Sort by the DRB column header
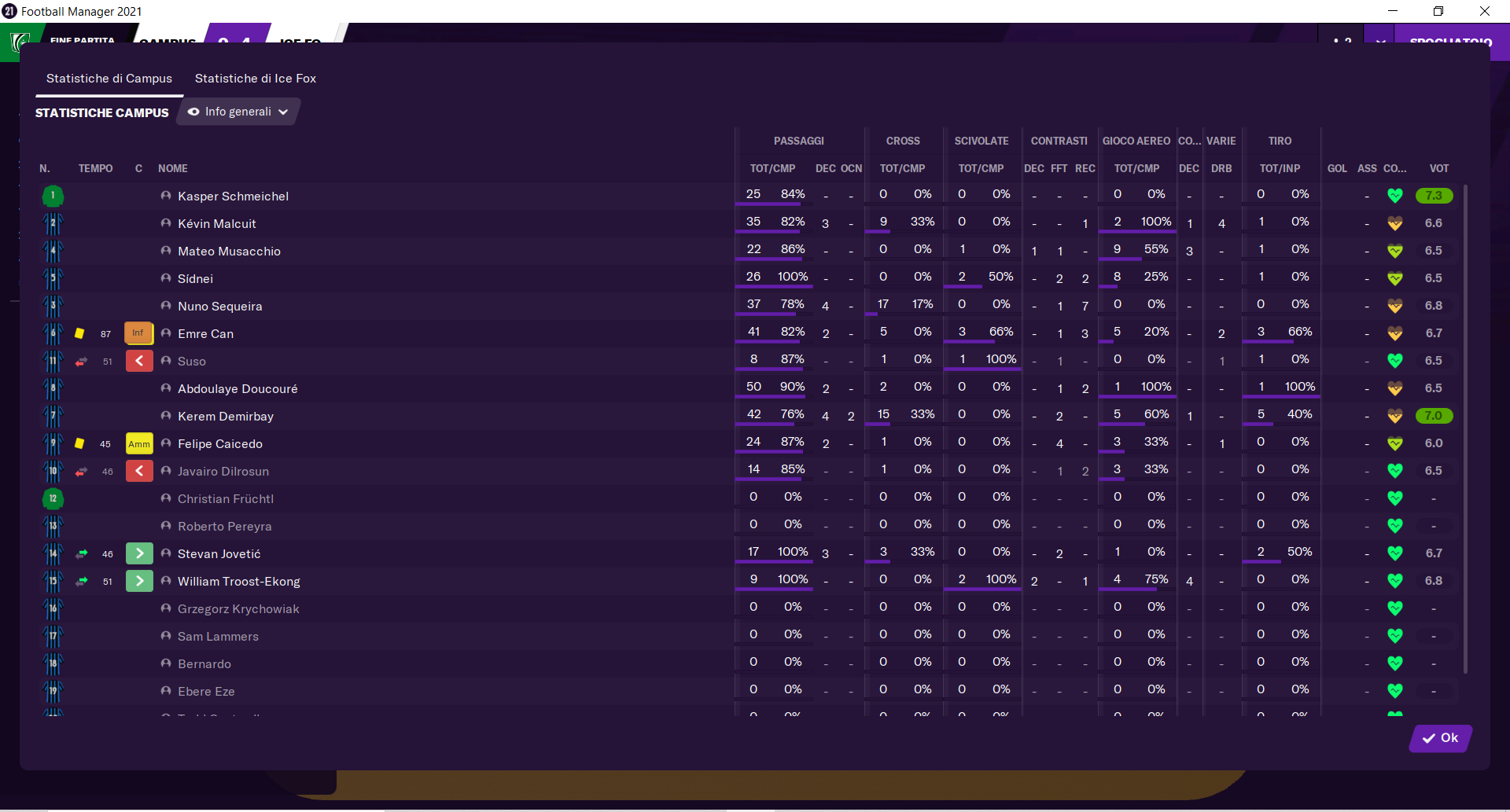This screenshot has width=1510, height=812. click(x=1221, y=168)
